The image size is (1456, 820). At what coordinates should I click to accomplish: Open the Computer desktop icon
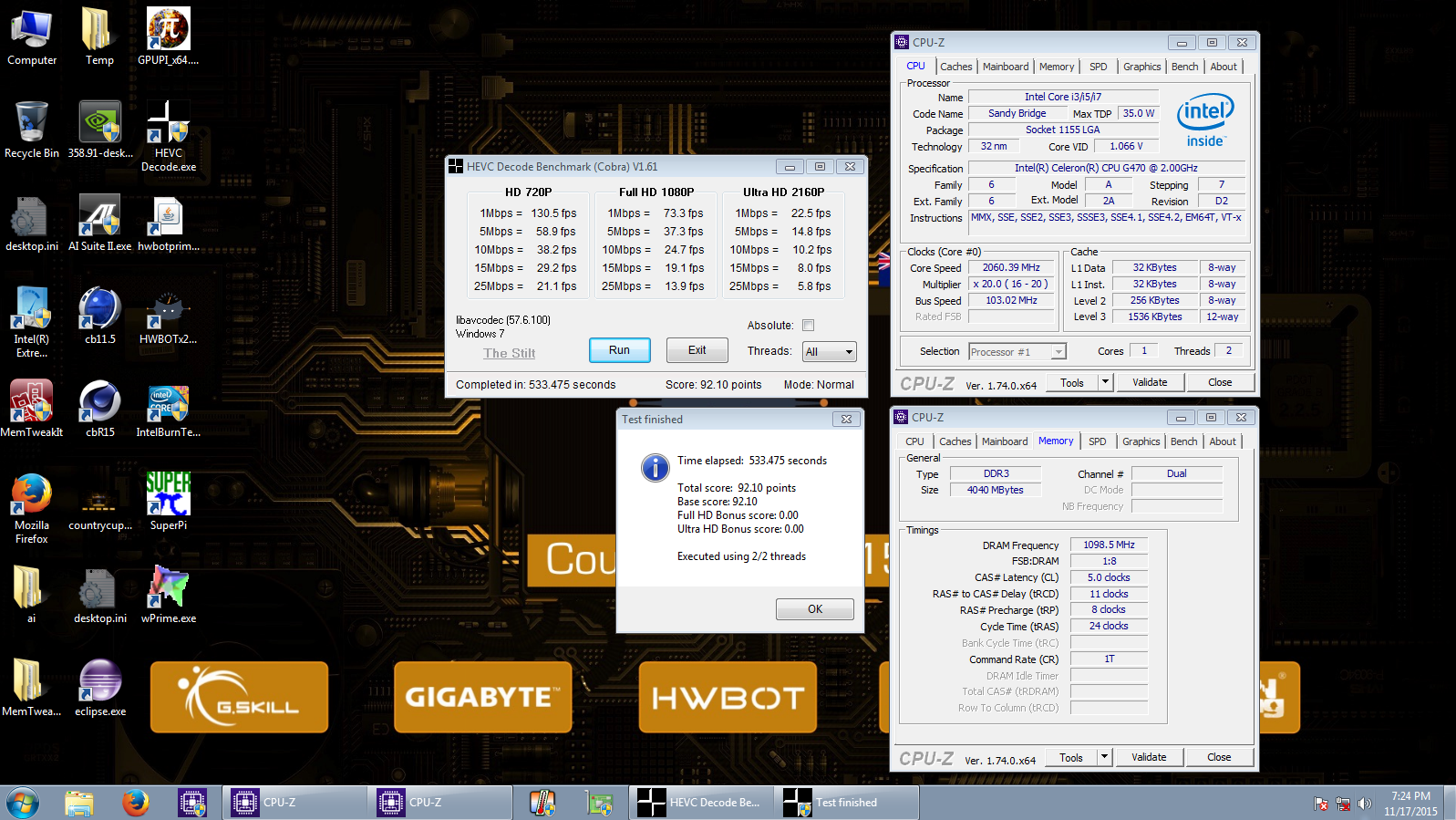click(32, 36)
